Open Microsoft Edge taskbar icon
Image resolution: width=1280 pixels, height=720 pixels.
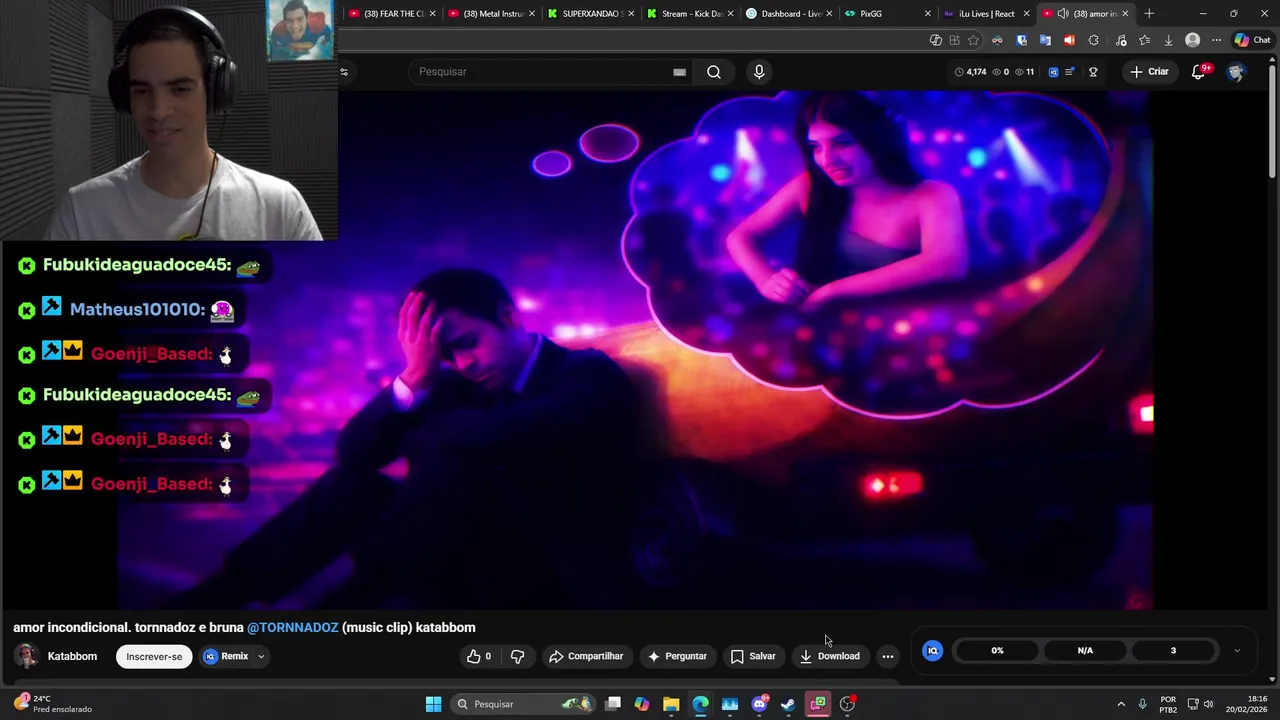[x=700, y=704]
